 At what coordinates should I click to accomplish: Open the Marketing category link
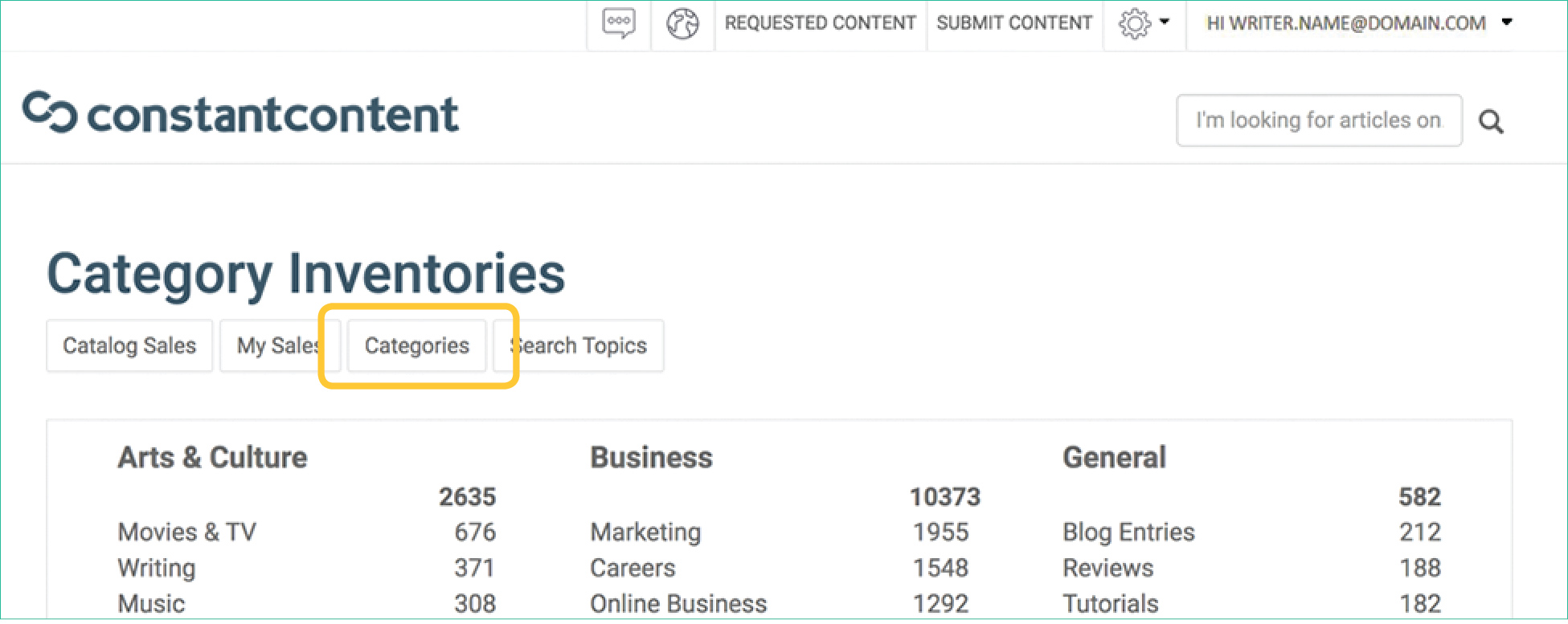(x=645, y=532)
